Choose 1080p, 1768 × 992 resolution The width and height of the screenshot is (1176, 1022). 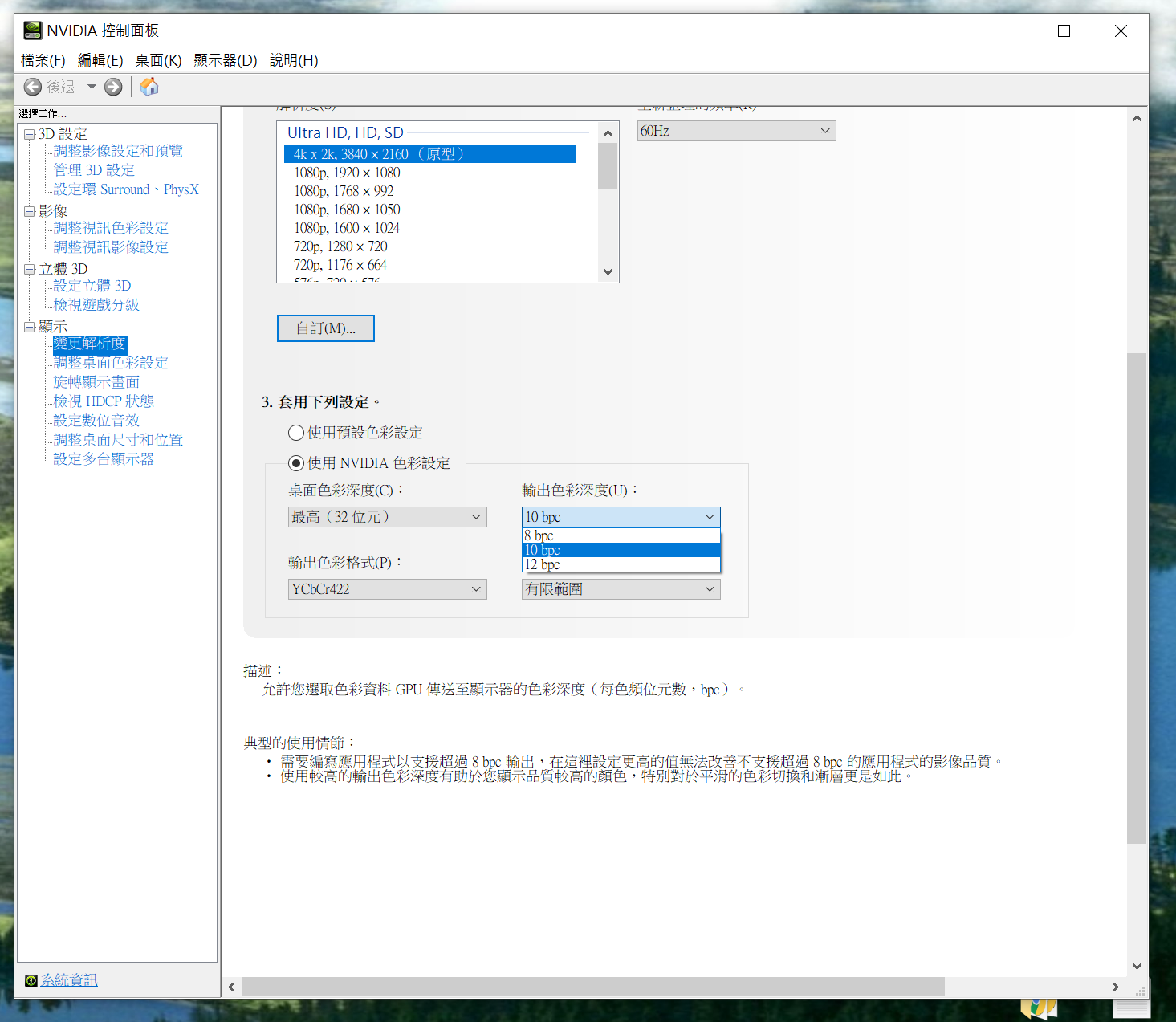tap(430, 191)
